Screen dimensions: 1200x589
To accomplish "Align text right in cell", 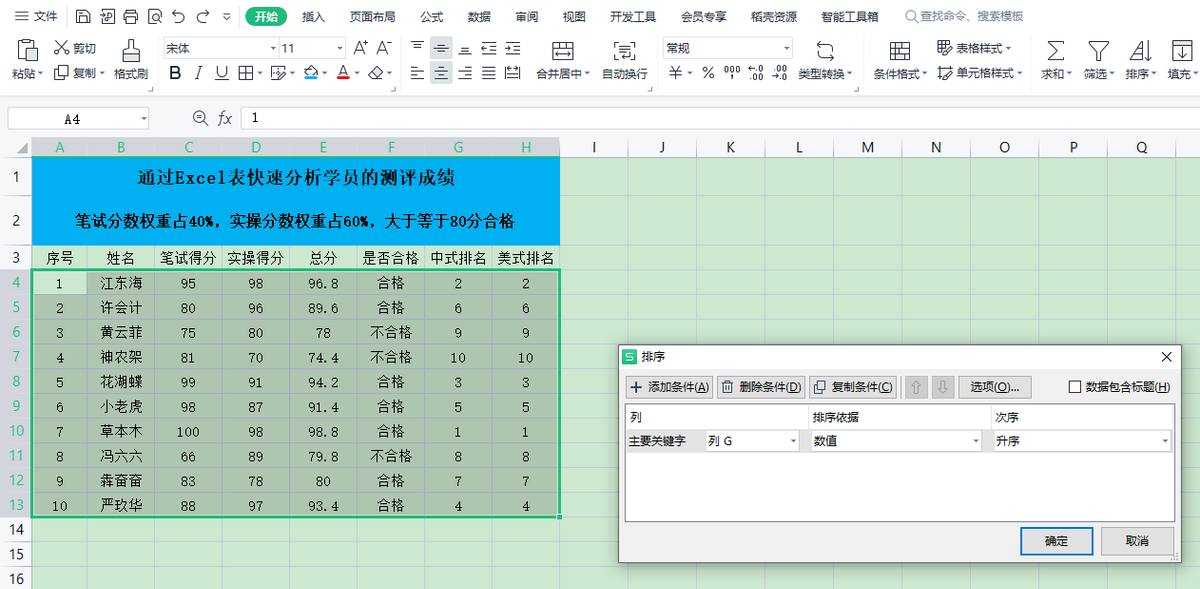I will 464,73.
